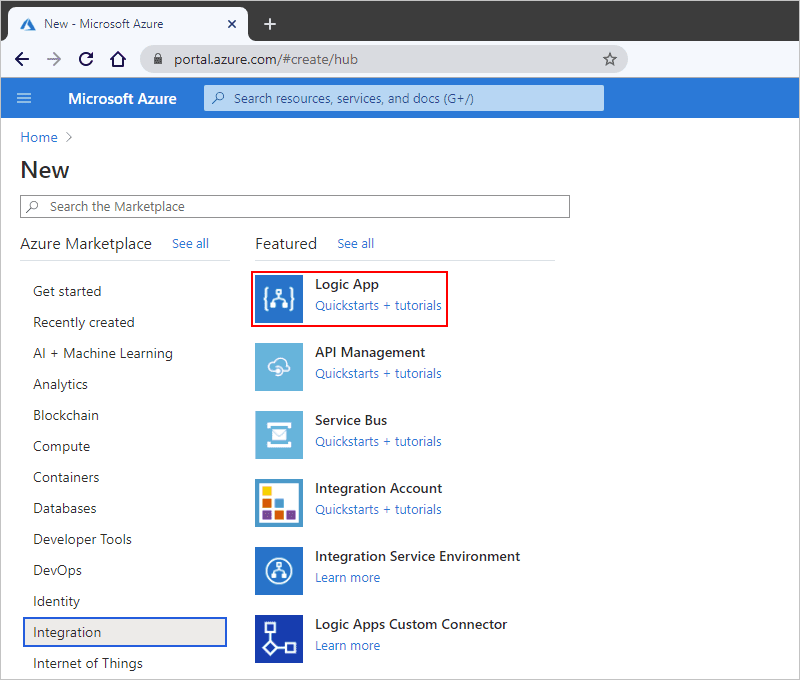This screenshot has width=800, height=680.
Task: Open Integration Account Quickstarts + tutorials
Action: (x=378, y=509)
